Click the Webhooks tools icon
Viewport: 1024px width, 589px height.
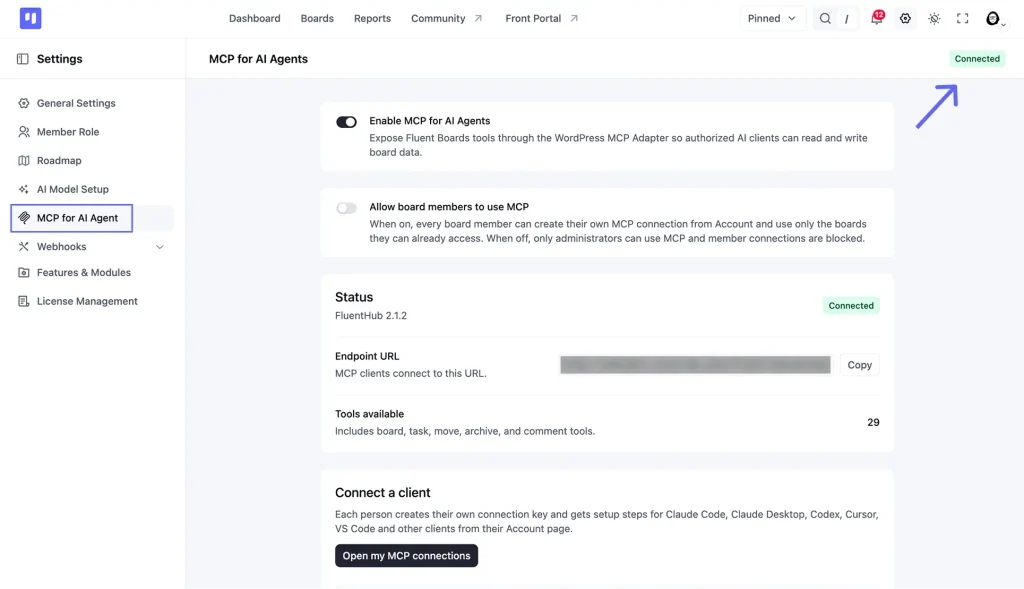coord(24,247)
